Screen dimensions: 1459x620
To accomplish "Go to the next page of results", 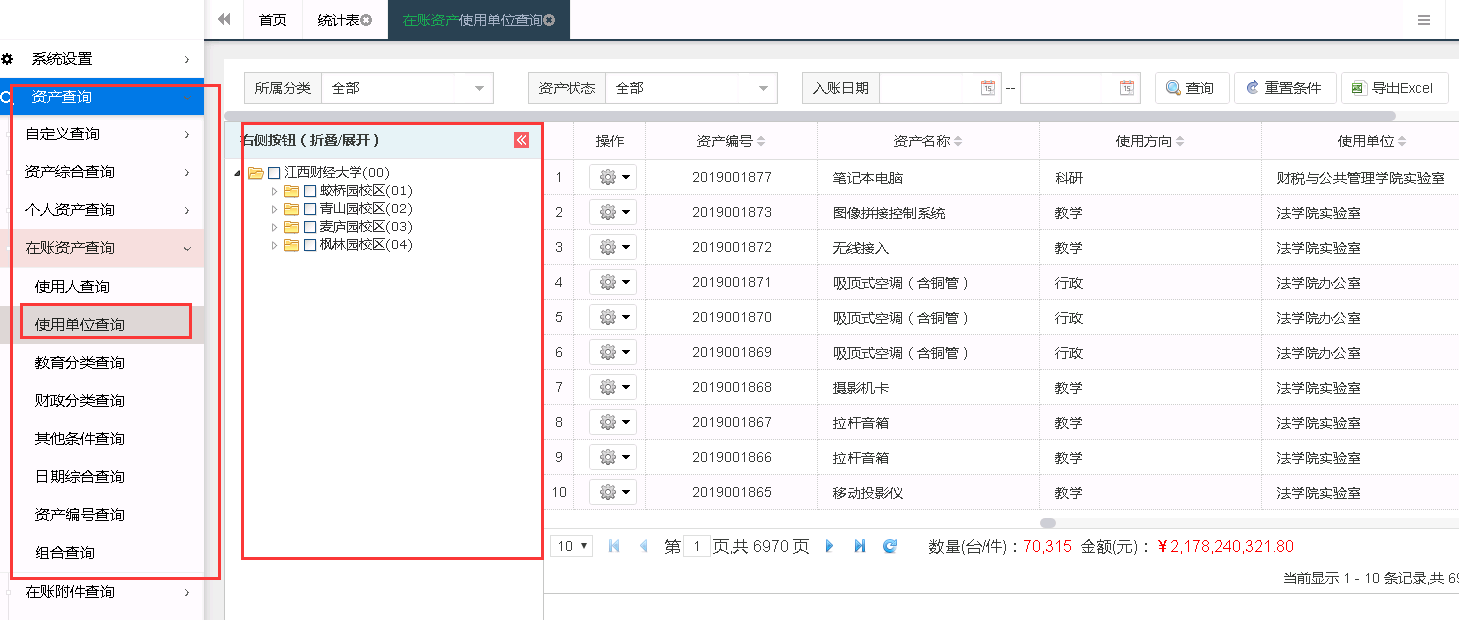I will pyautogui.click(x=829, y=546).
